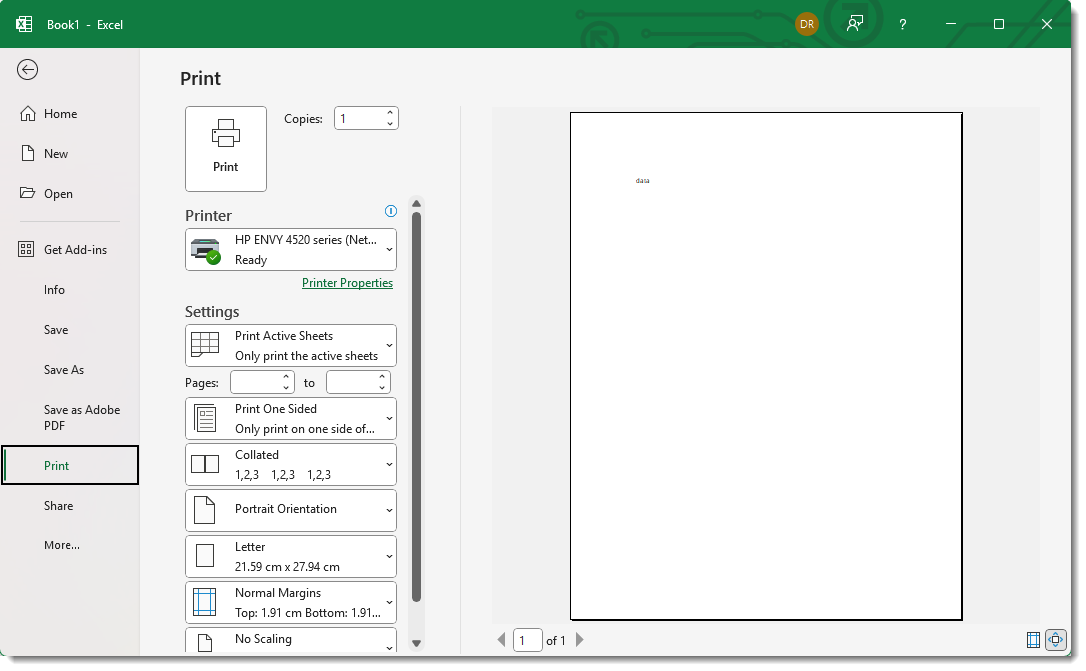Toggle Show Margins on the print preview
This screenshot has width=1086, height=671.
coord(1032,640)
